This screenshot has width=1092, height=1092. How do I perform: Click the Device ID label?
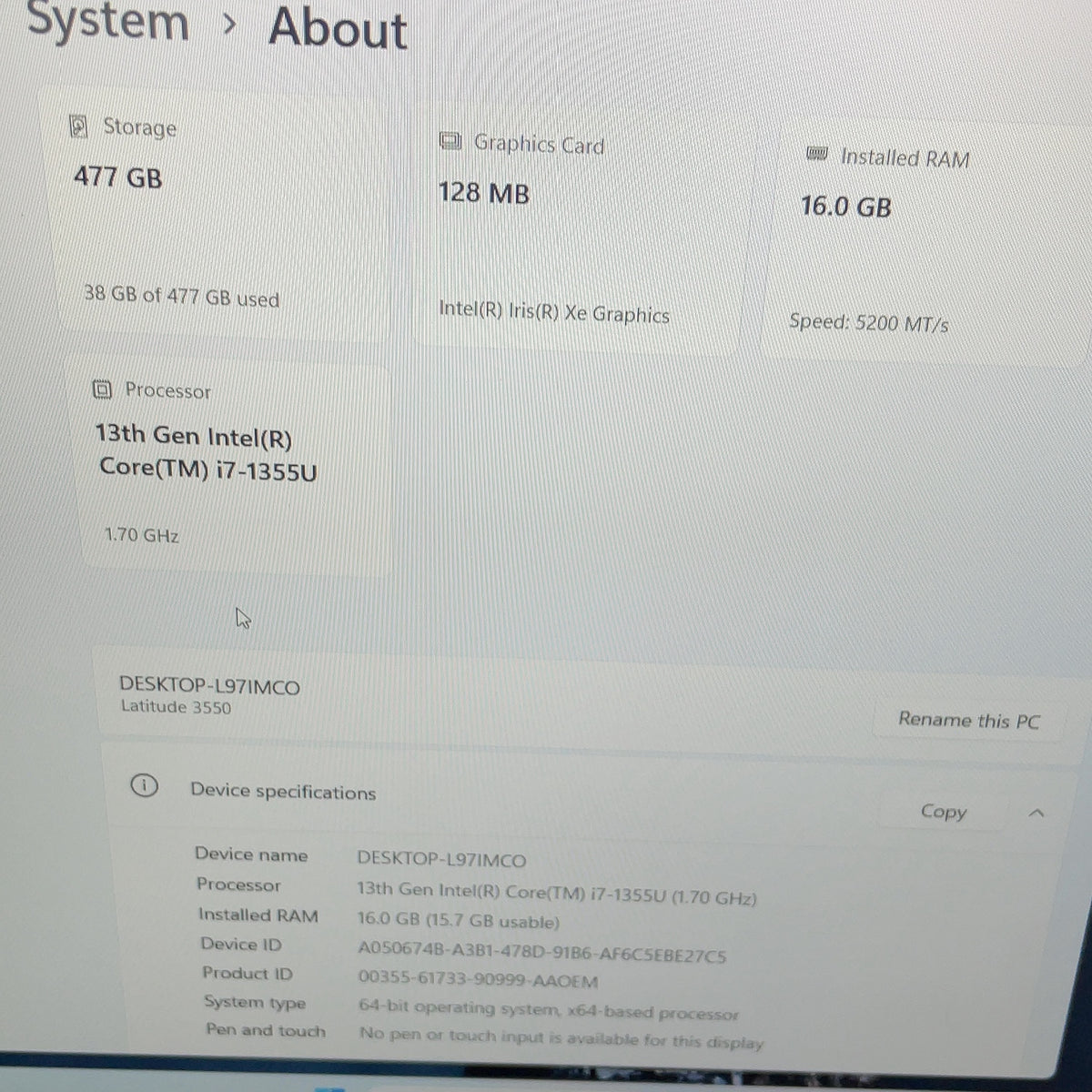coord(241,944)
